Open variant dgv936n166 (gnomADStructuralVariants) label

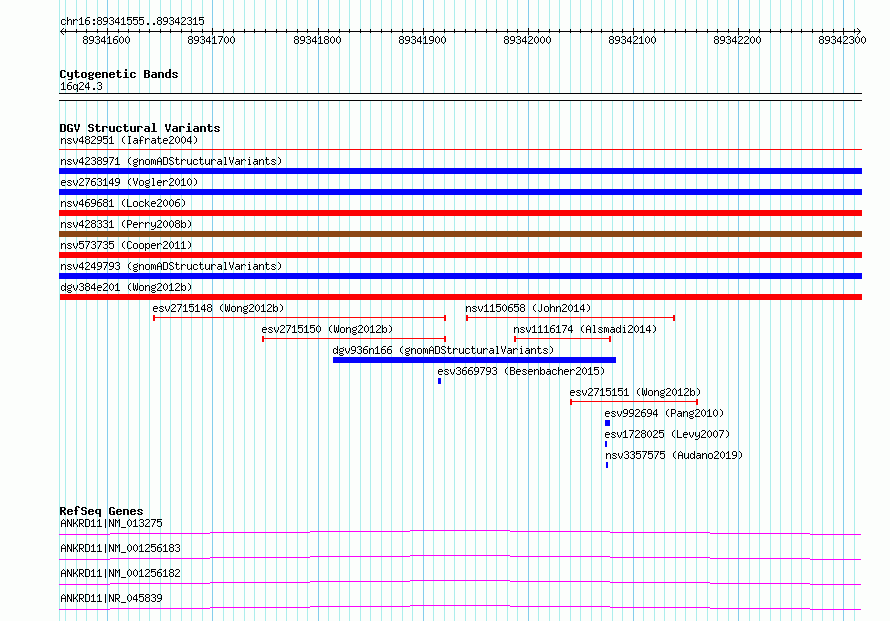tap(443, 350)
